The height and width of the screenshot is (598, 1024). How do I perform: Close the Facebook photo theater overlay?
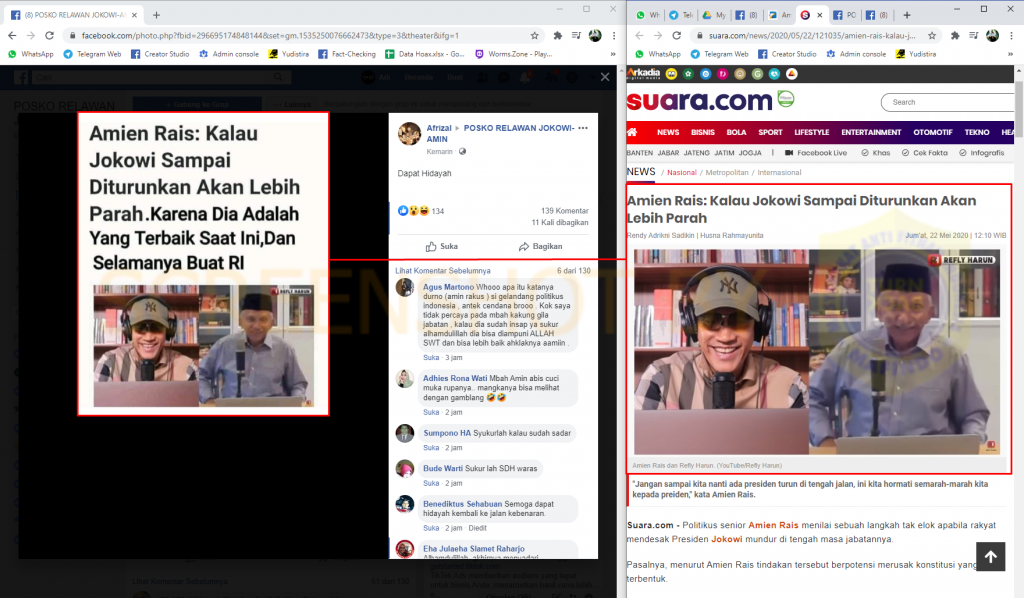point(604,77)
